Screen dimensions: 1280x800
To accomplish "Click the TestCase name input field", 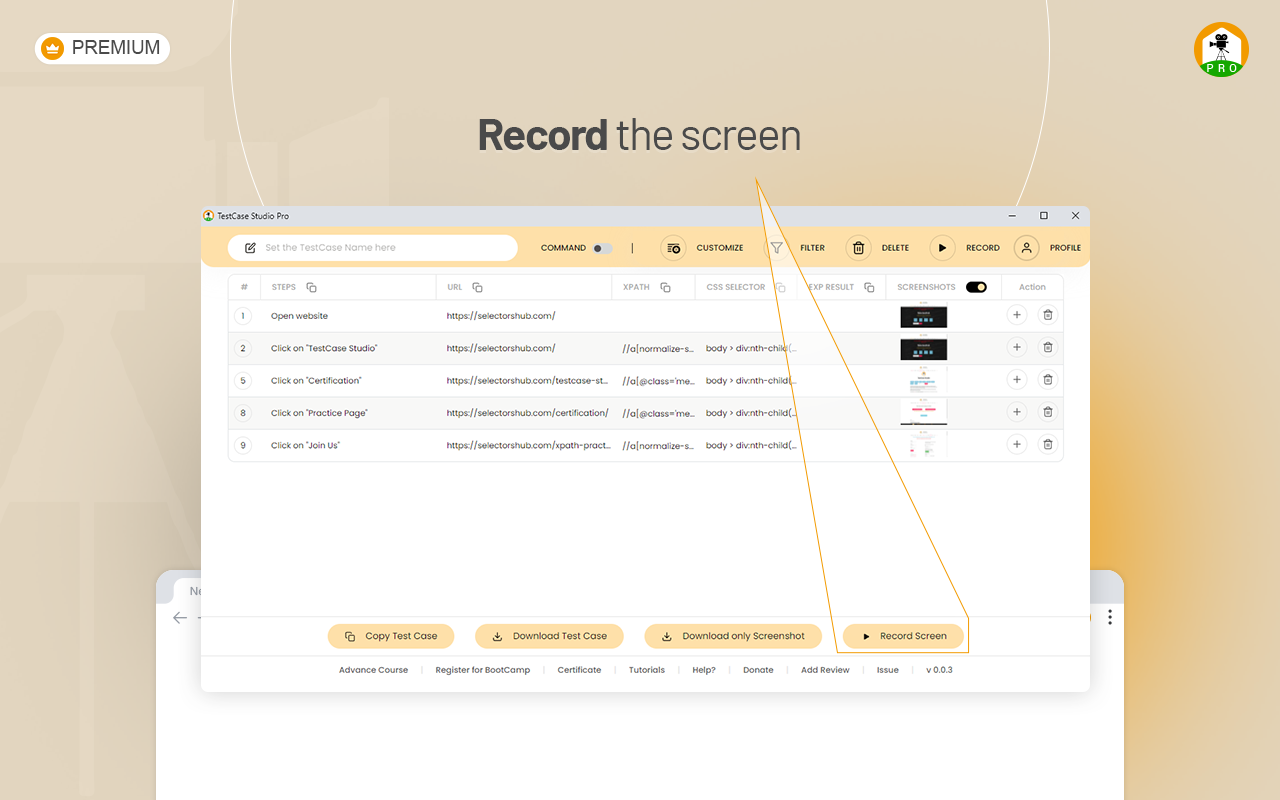I will 372,247.
